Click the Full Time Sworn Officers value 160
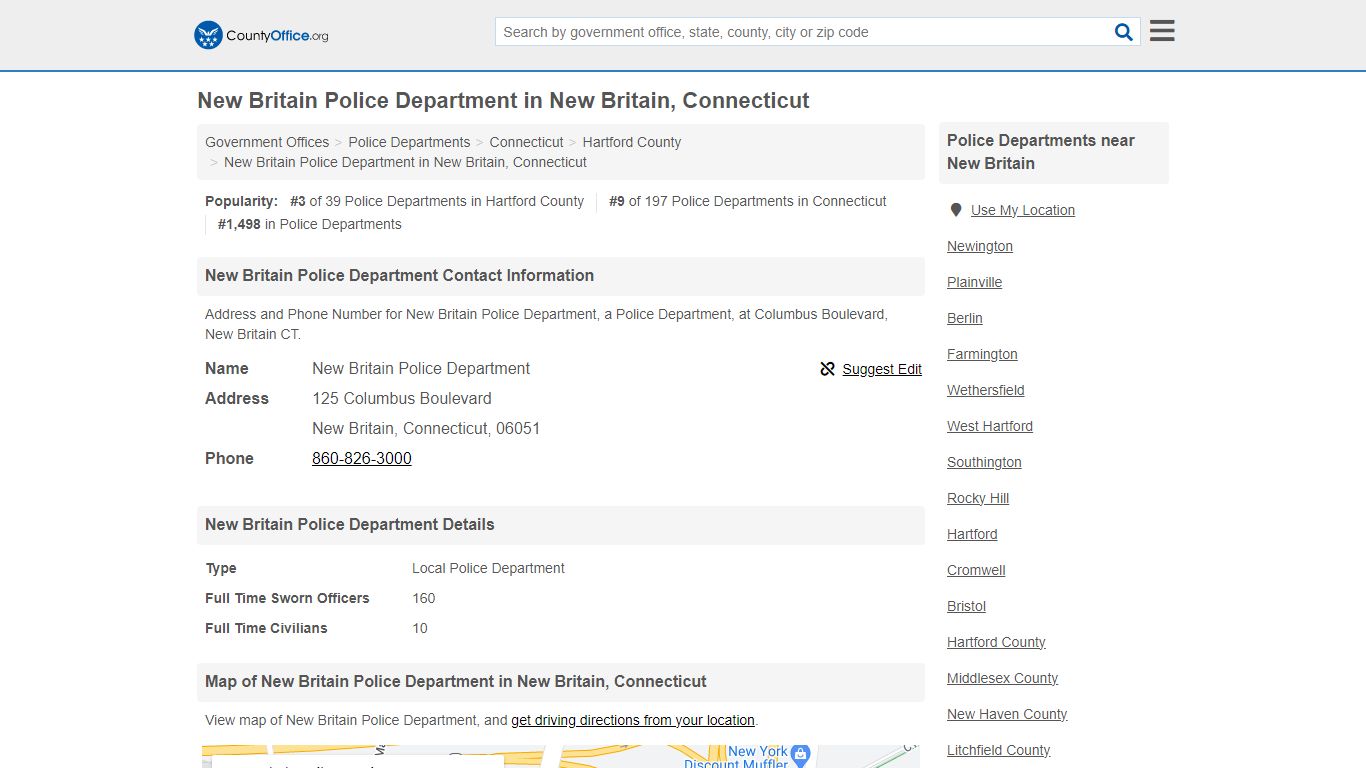 tap(424, 598)
